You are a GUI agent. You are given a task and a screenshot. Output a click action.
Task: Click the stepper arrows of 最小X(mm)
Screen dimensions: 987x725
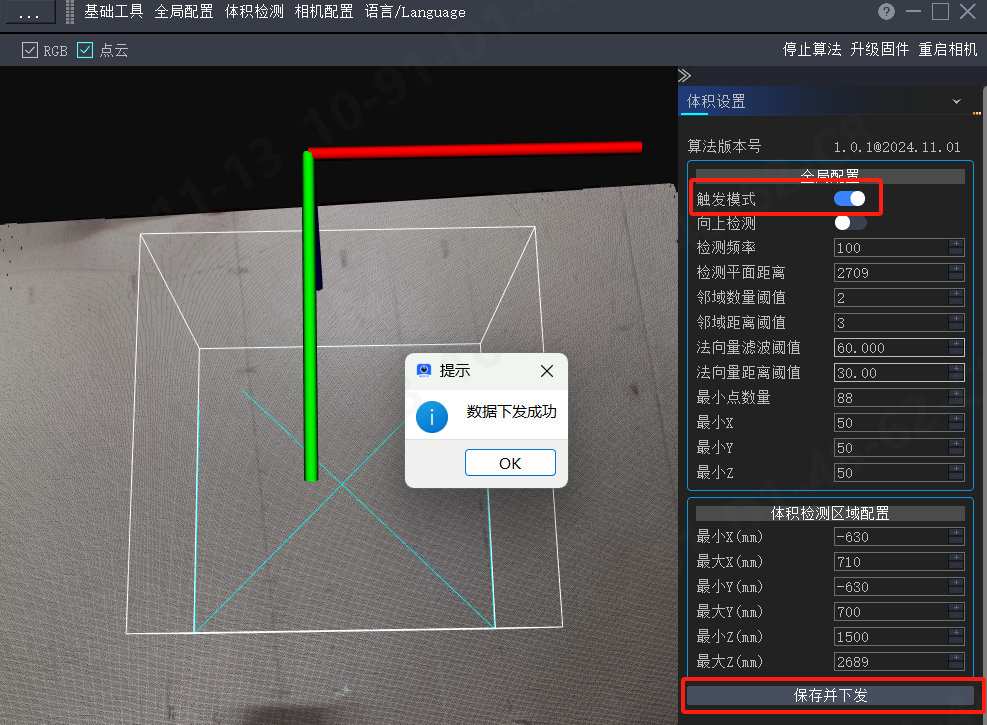click(956, 537)
